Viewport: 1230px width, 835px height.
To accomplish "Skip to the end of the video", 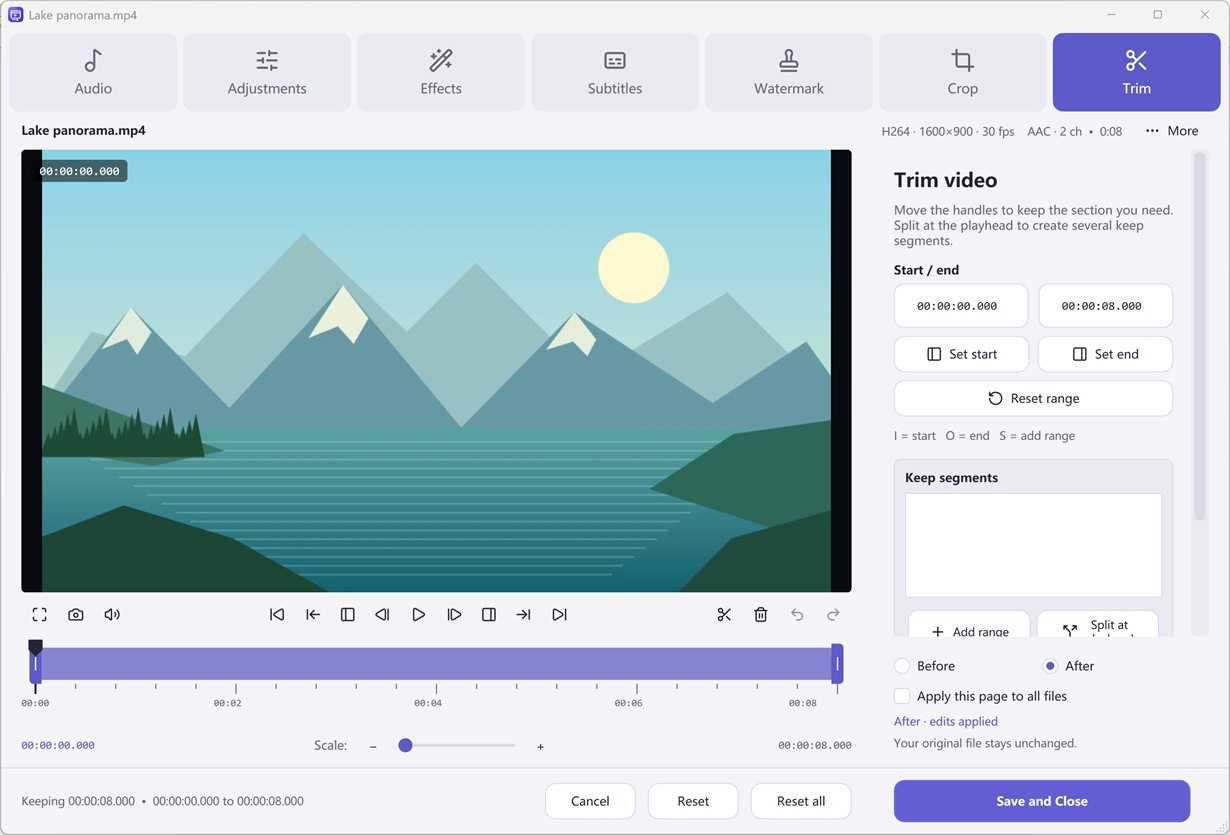I will 560,615.
